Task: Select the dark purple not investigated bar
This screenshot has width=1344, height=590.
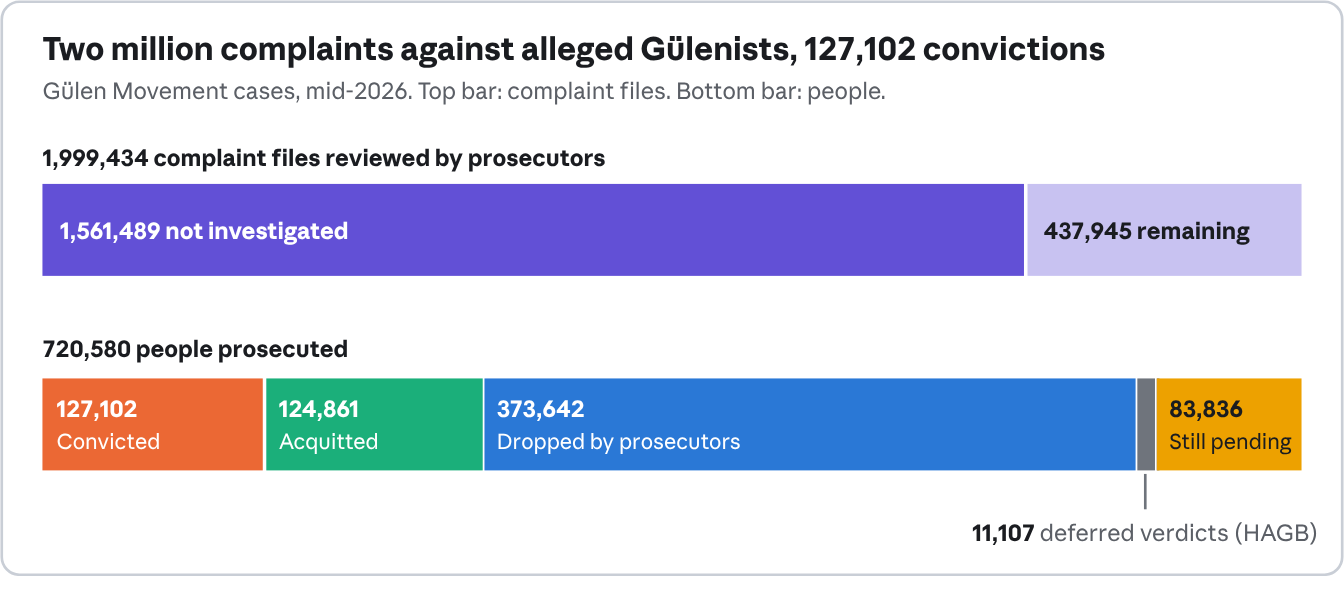Action: point(533,230)
